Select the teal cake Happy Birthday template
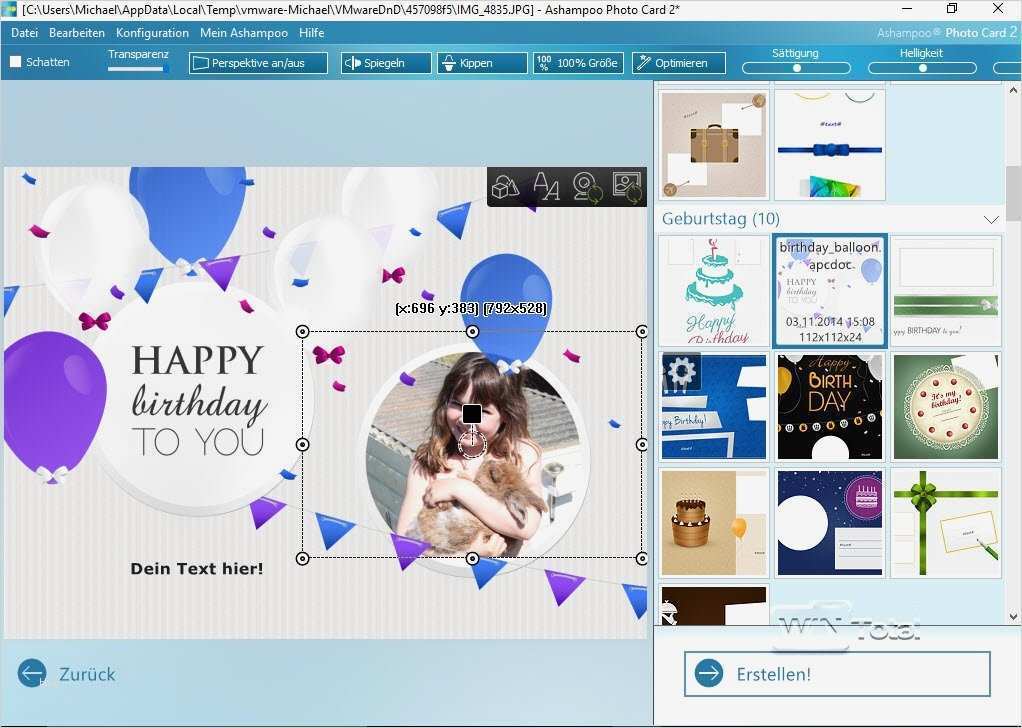This screenshot has height=728, width=1022. coord(714,290)
